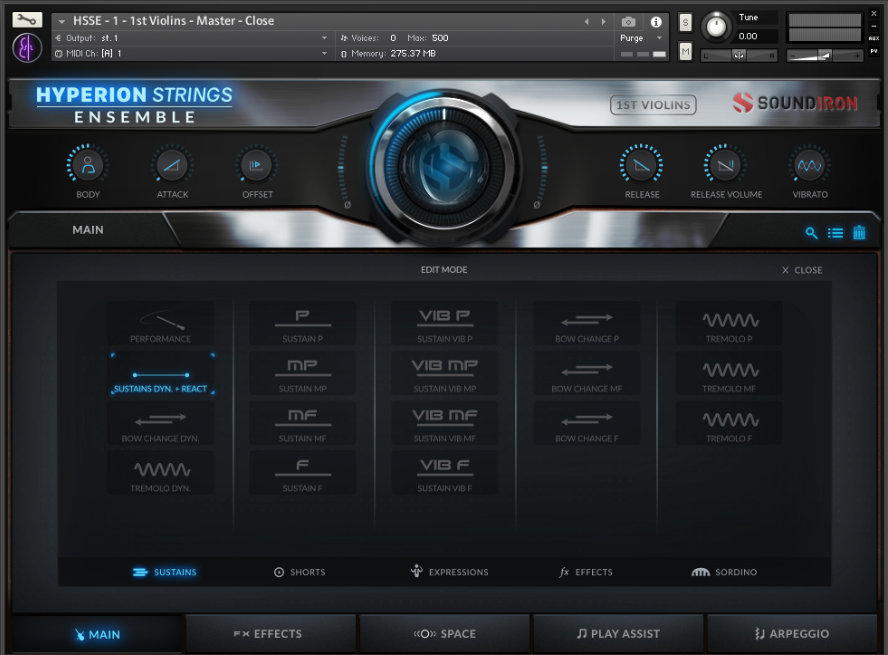Select the Tremolo MF articulation slot
The height and width of the screenshot is (655, 888).
click(x=730, y=376)
